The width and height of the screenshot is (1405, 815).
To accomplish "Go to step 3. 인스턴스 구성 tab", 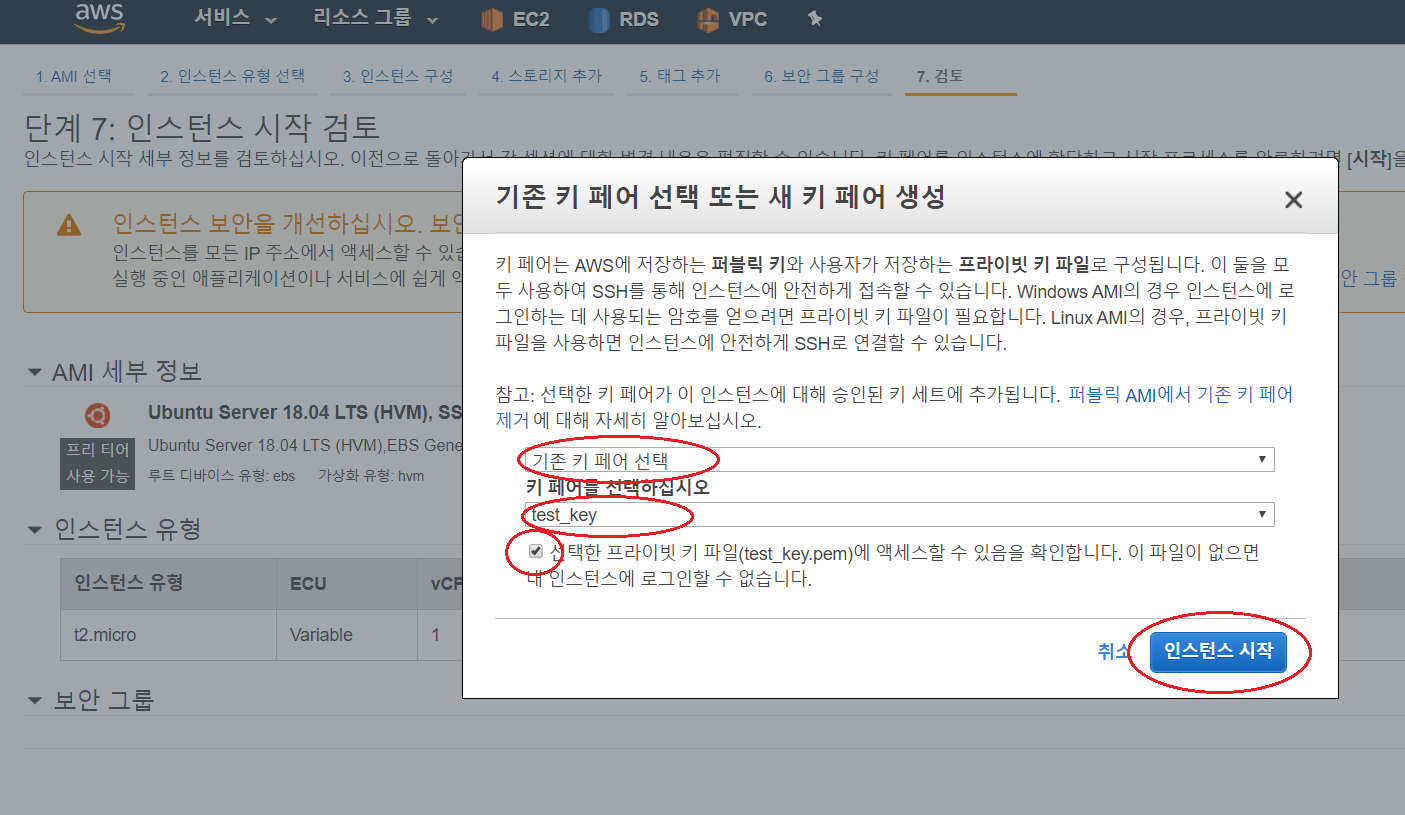I will 398,77.
